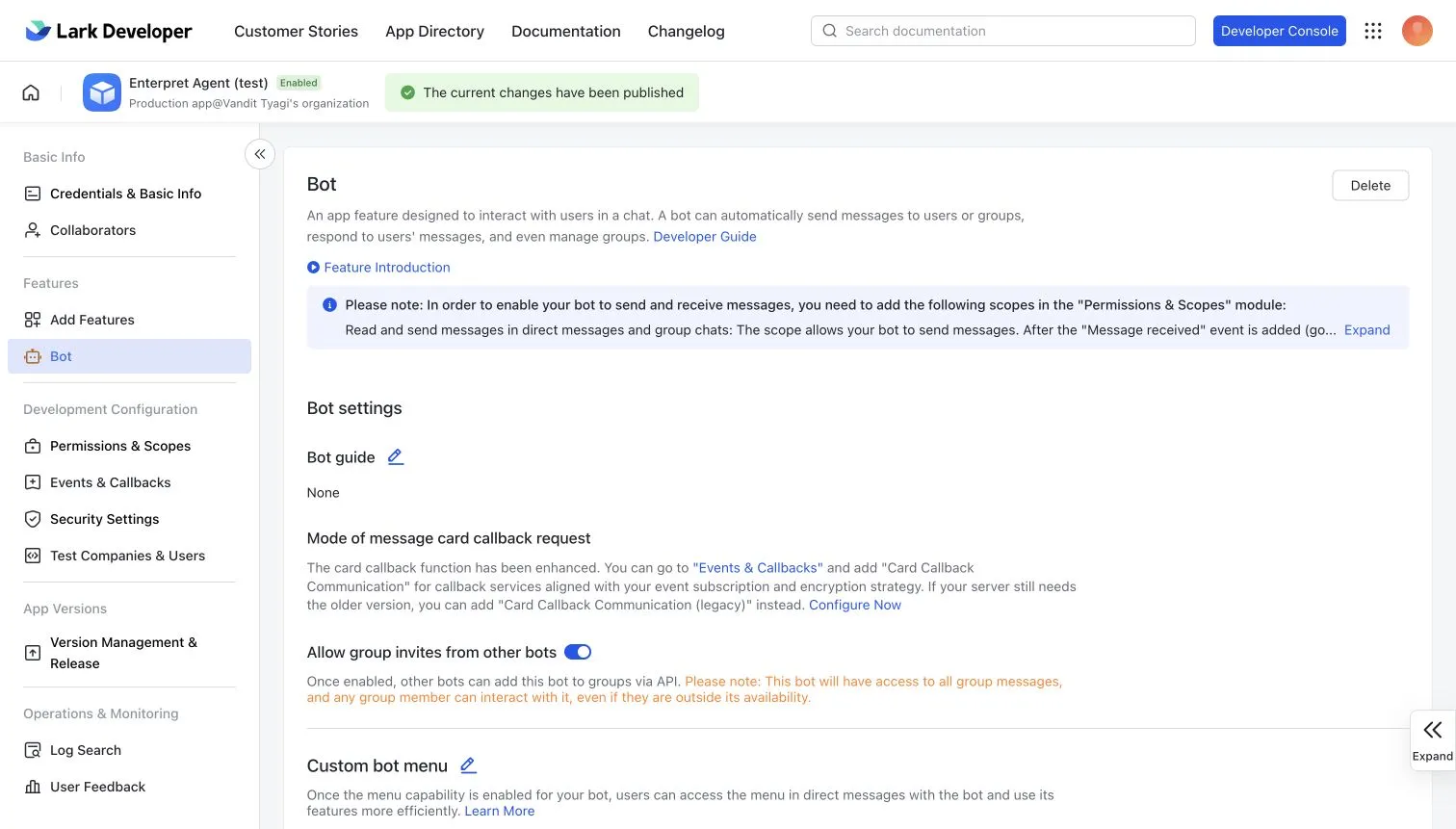Collapse the left sidebar with double-chevron
The image size is (1456, 829).
click(x=260, y=154)
